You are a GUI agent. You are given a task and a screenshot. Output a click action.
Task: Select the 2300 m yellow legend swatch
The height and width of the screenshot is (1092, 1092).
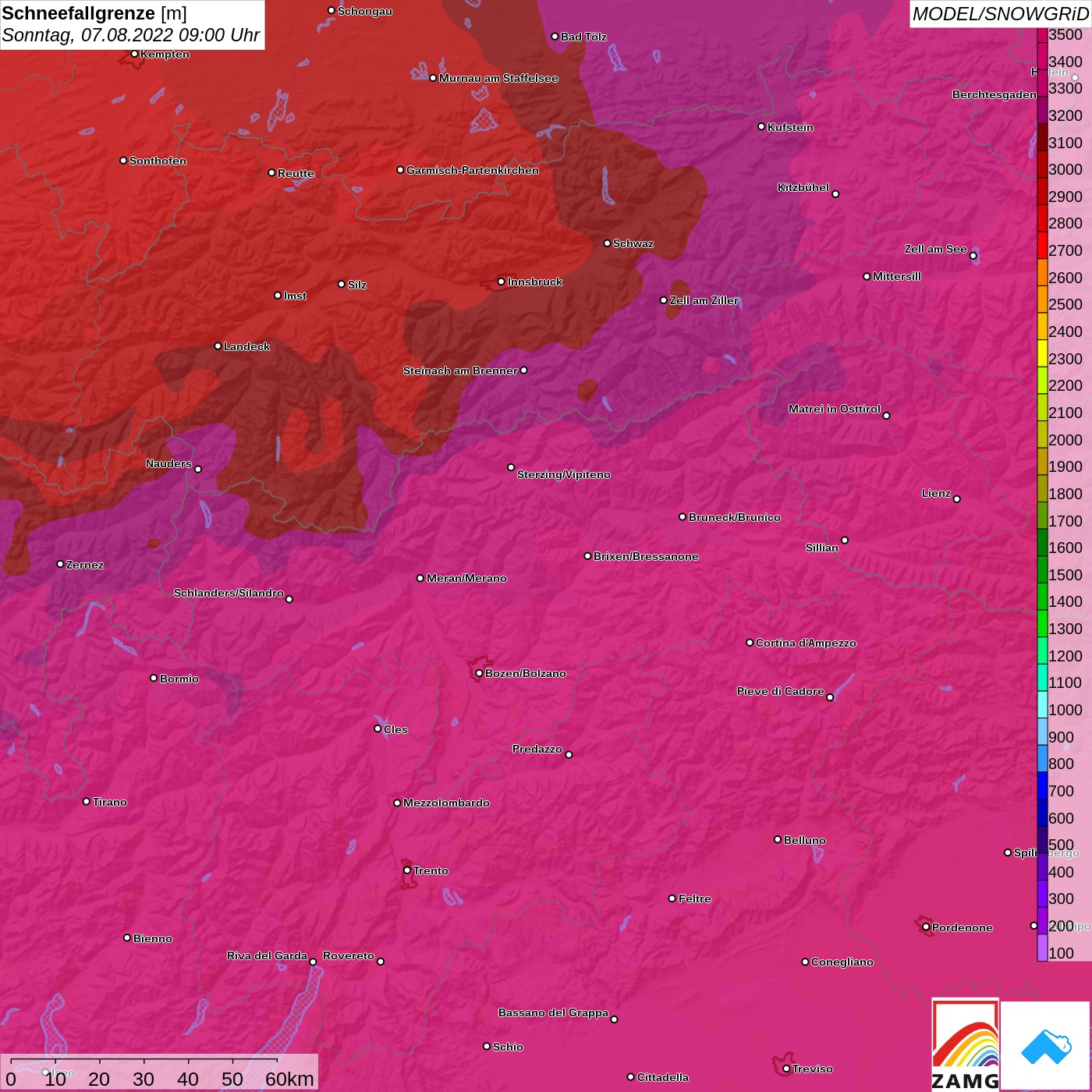click(x=1042, y=353)
